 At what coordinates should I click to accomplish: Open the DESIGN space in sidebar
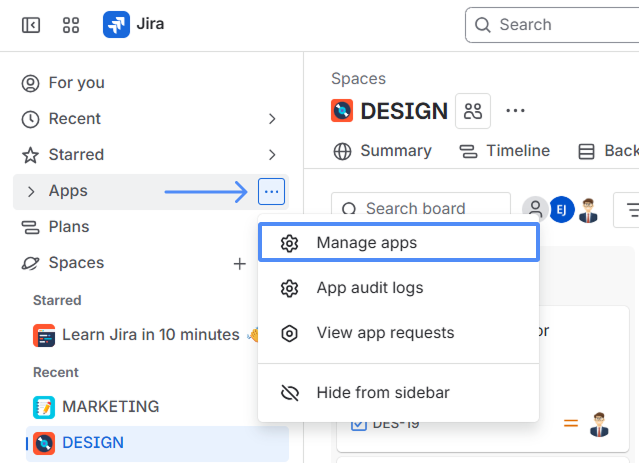157,443
